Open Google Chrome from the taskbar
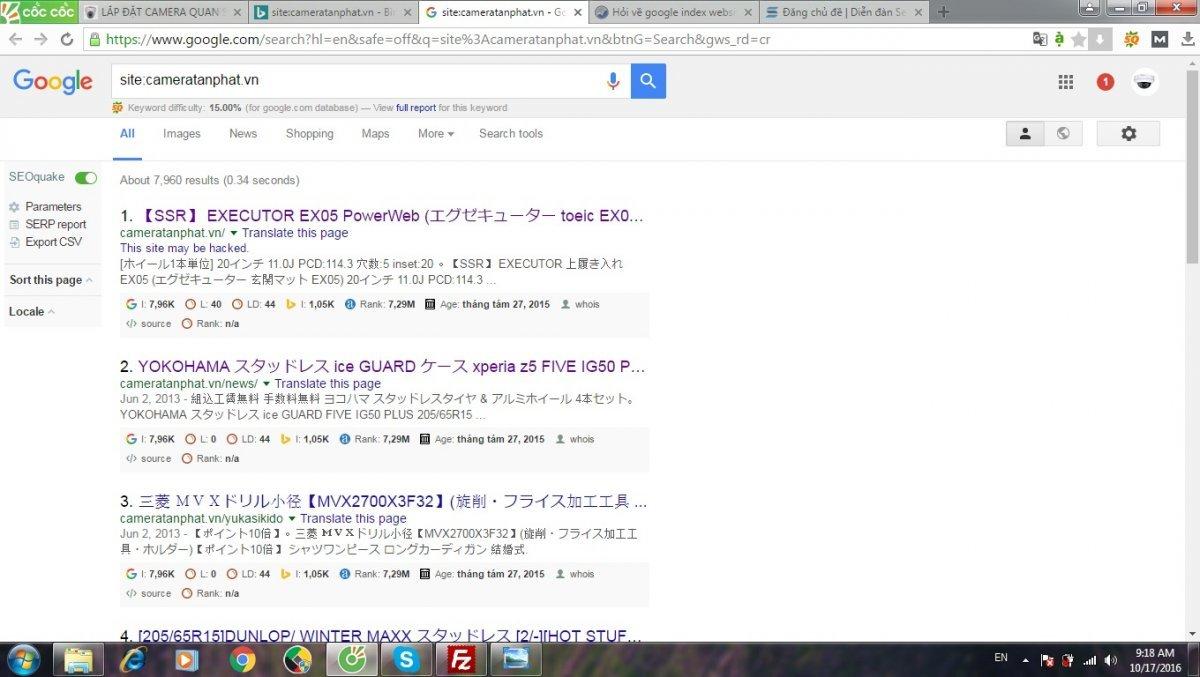 [x=242, y=659]
